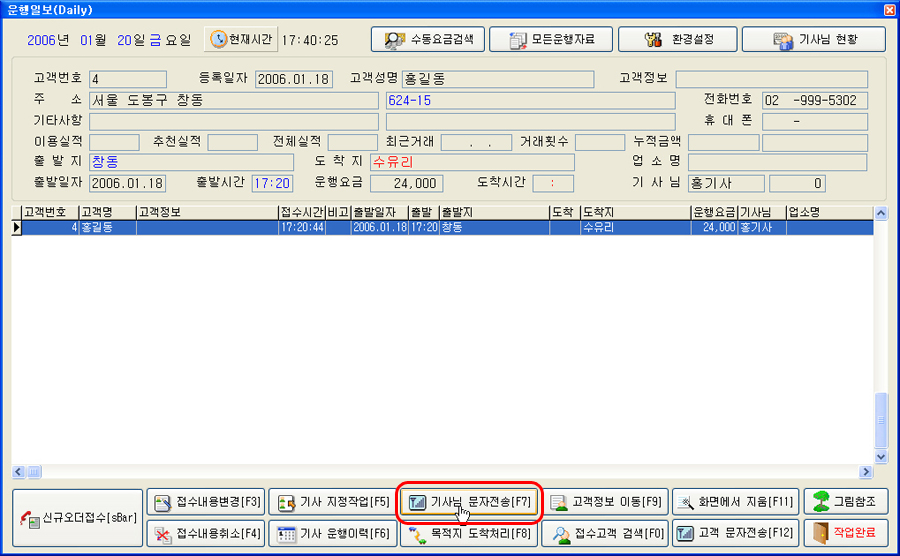
Task: Click vertical scrollbar thumb
Action: pyautogui.click(x=881, y=420)
